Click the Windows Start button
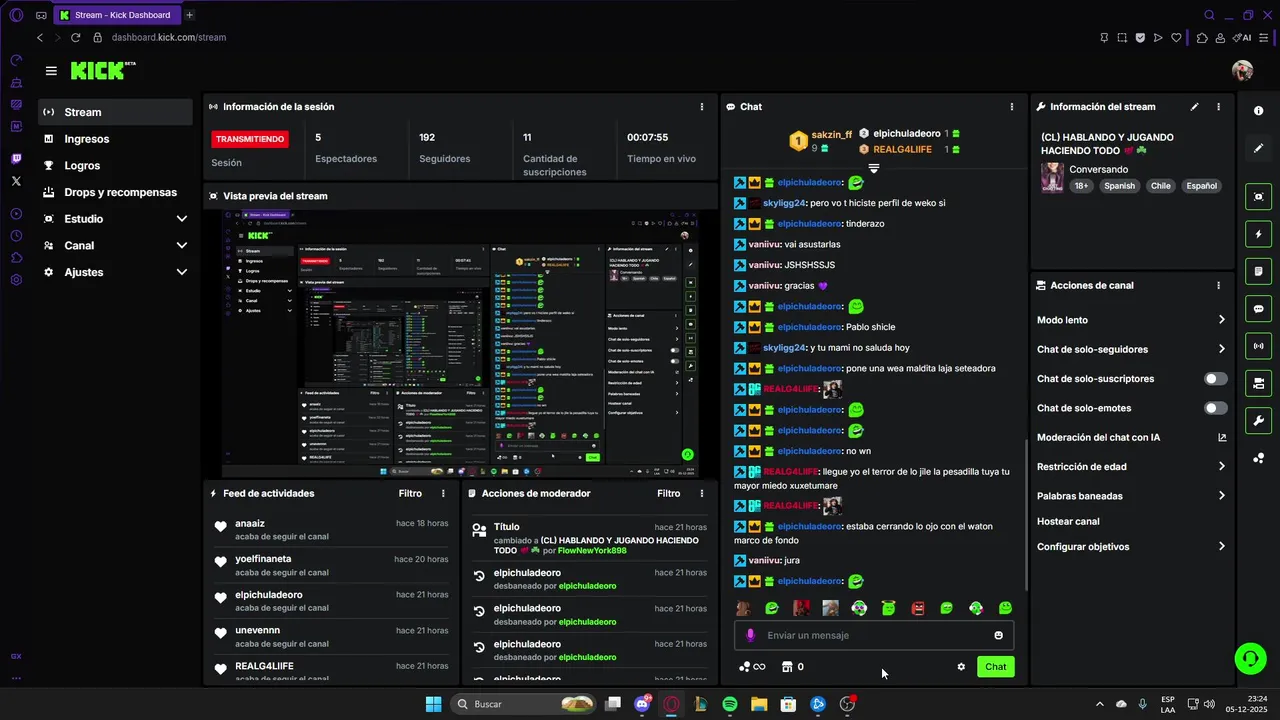The height and width of the screenshot is (720, 1280). [433, 704]
